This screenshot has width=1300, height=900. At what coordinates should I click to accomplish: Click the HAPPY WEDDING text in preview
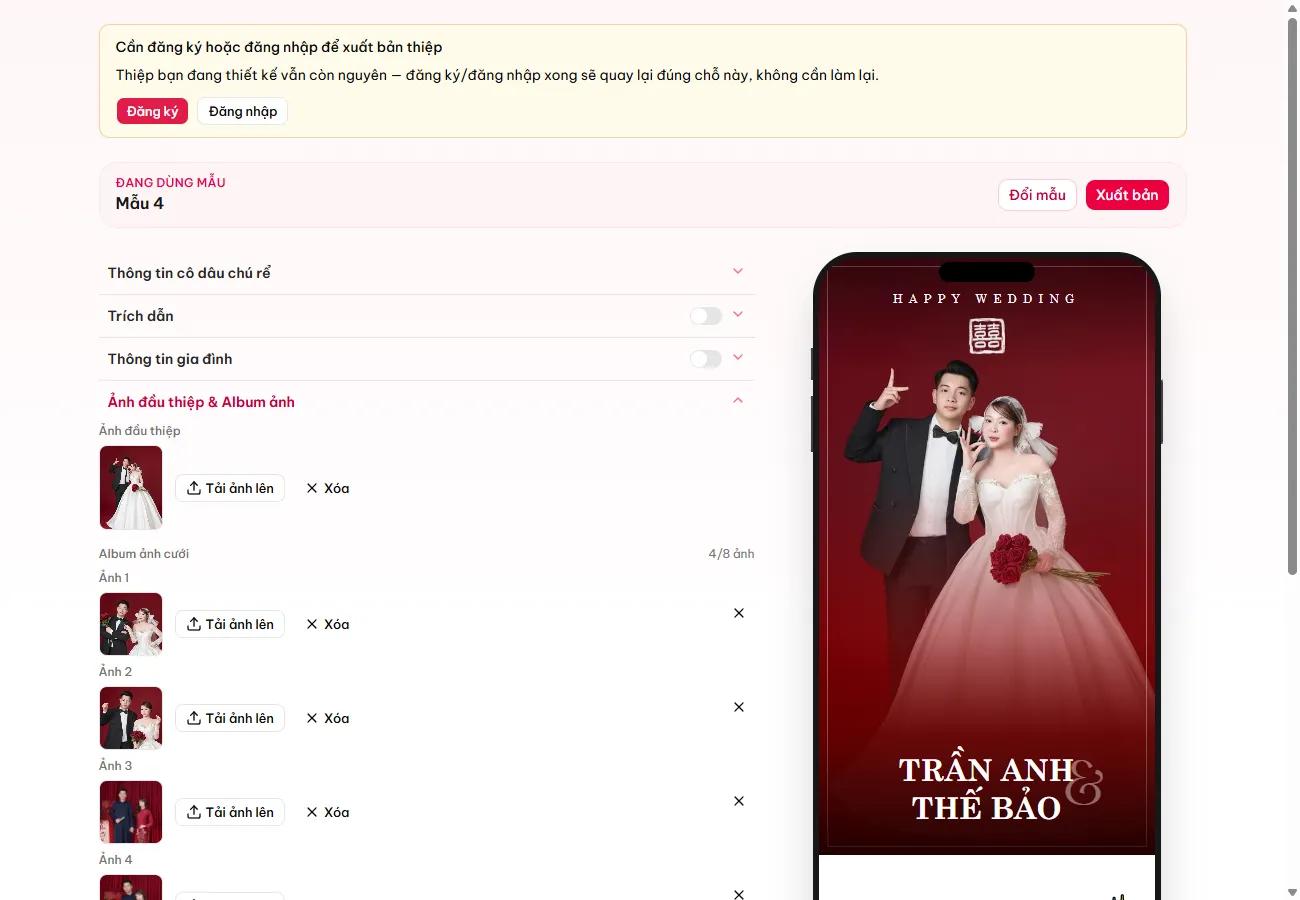[985, 298]
